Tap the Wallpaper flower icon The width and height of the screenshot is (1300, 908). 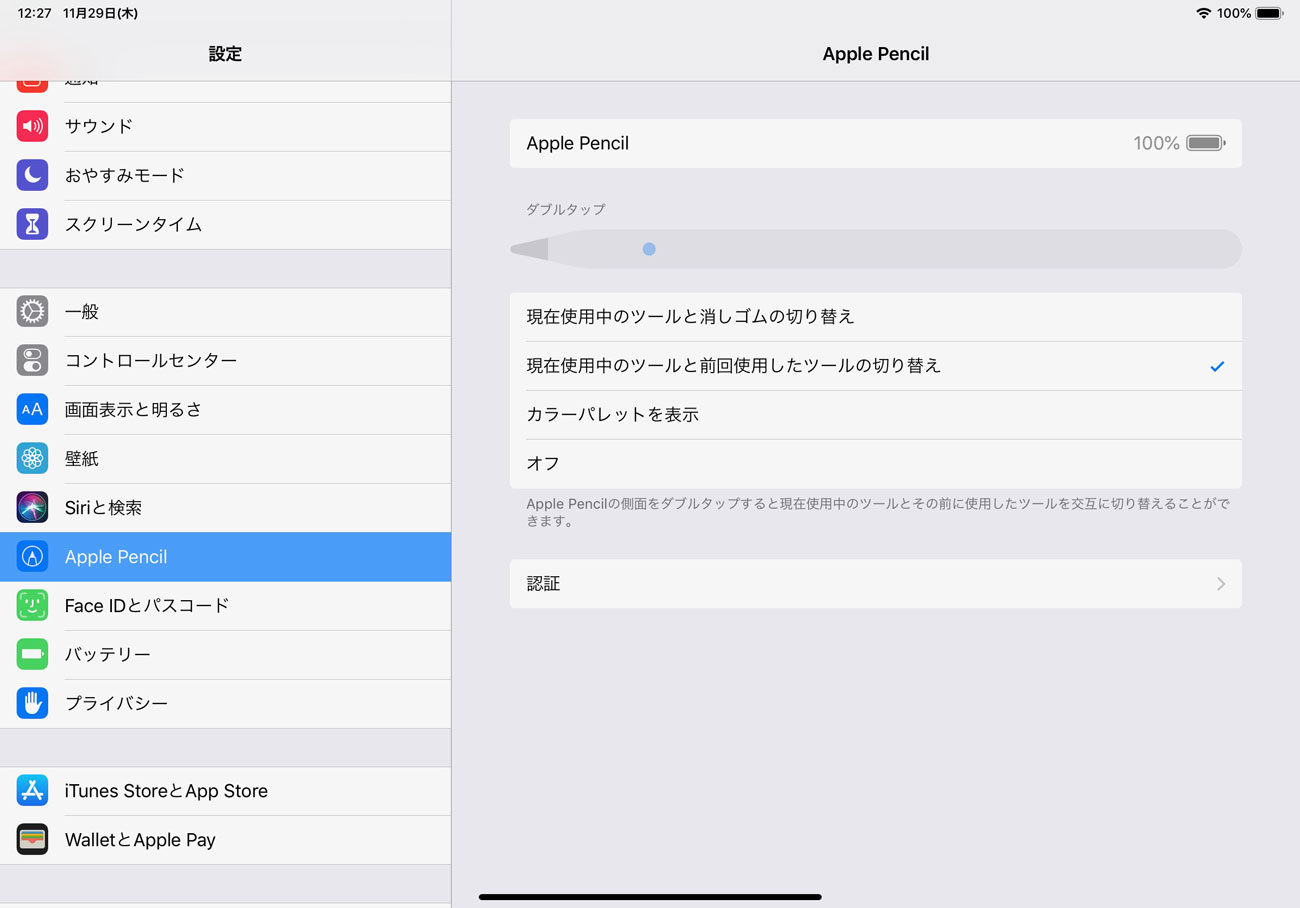coord(32,459)
